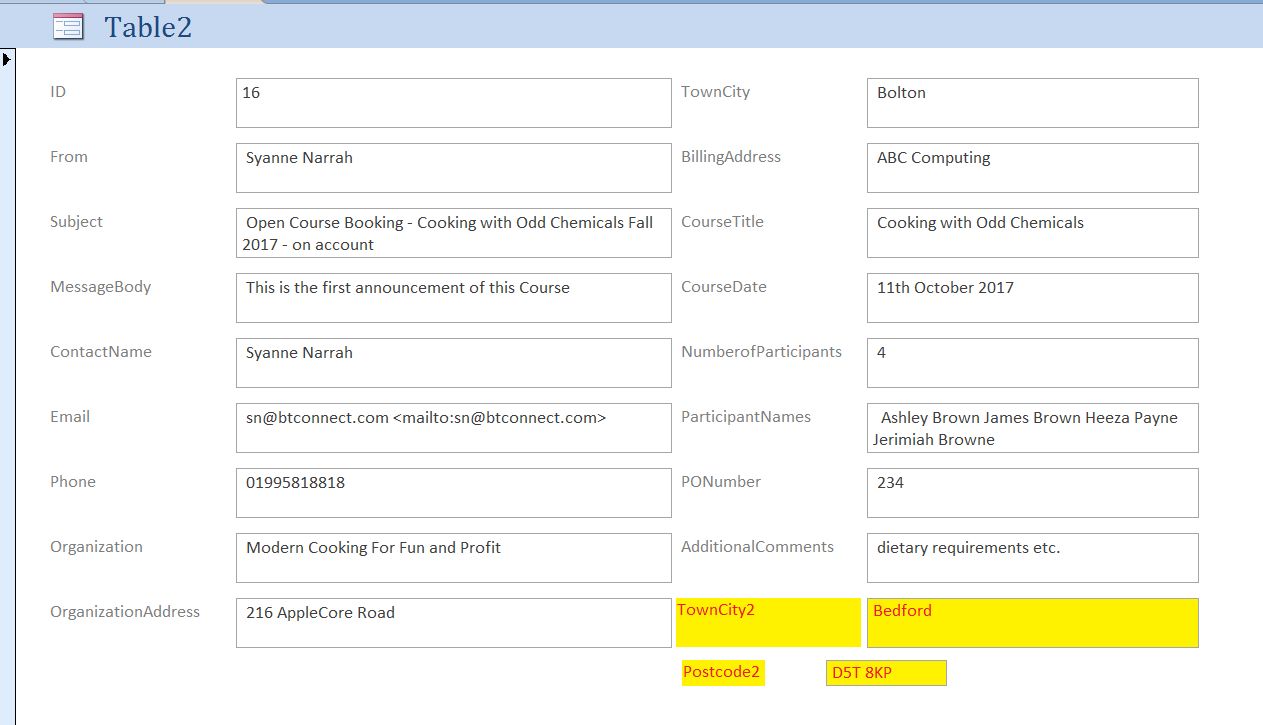This screenshot has width=1263, height=725.
Task: Click the yellow Bedford TownCity2 field
Action: pos(1033,623)
